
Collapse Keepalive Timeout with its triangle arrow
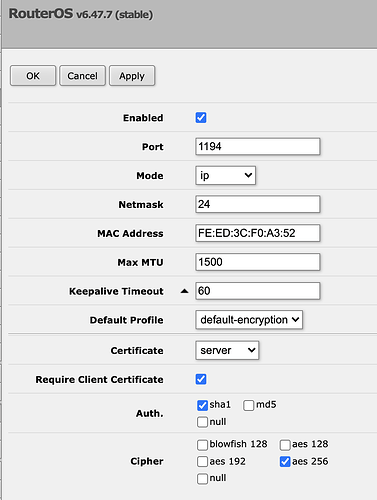click(x=184, y=291)
